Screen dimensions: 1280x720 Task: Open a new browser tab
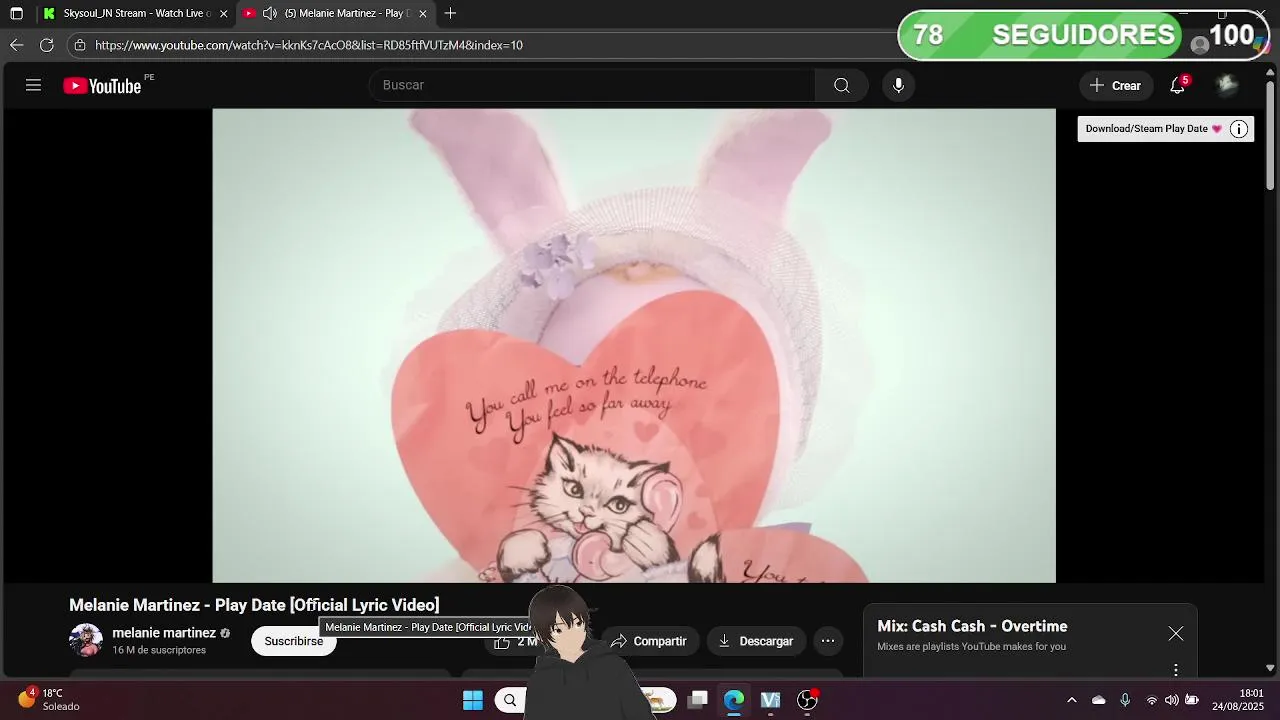click(451, 13)
